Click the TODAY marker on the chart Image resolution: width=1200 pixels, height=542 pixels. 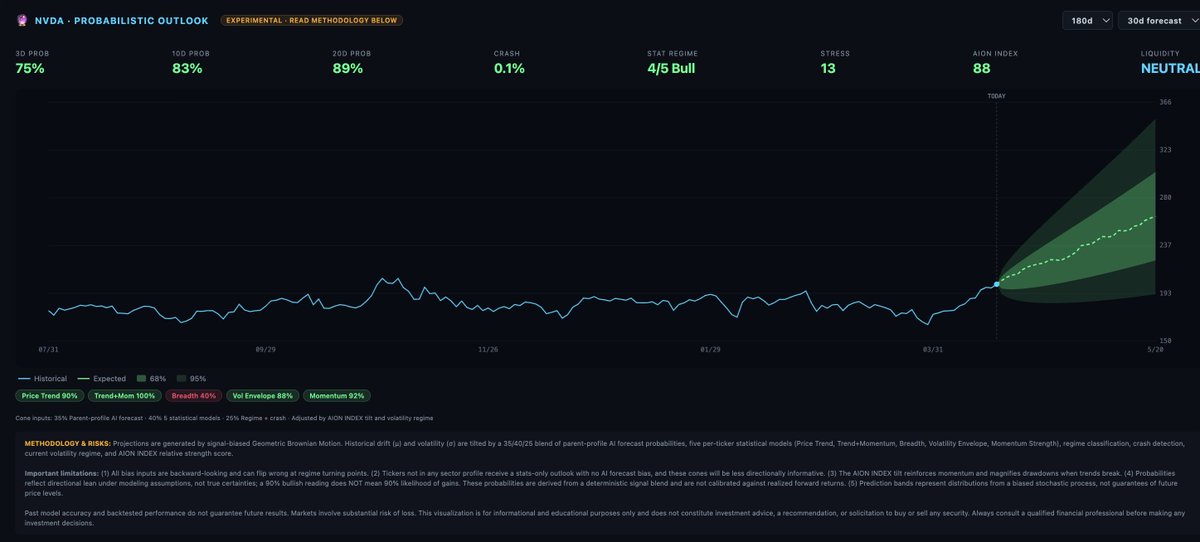996,96
